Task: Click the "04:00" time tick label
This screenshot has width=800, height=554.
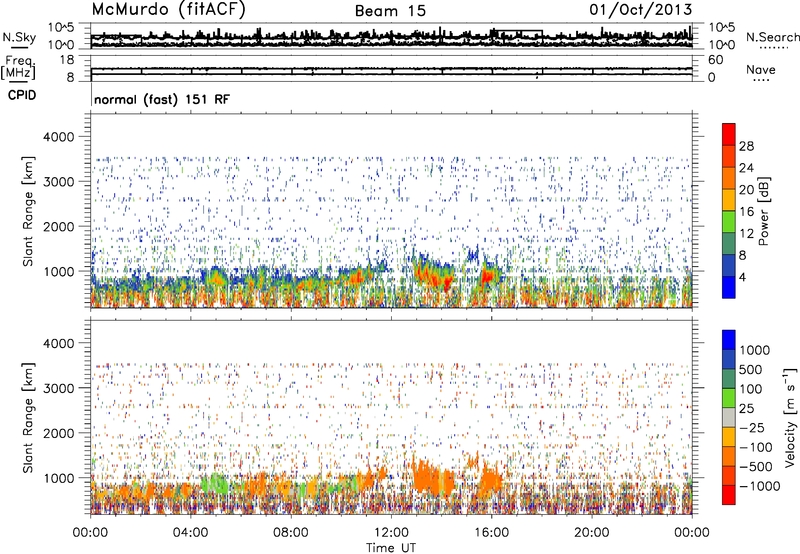Action: pos(190,533)
